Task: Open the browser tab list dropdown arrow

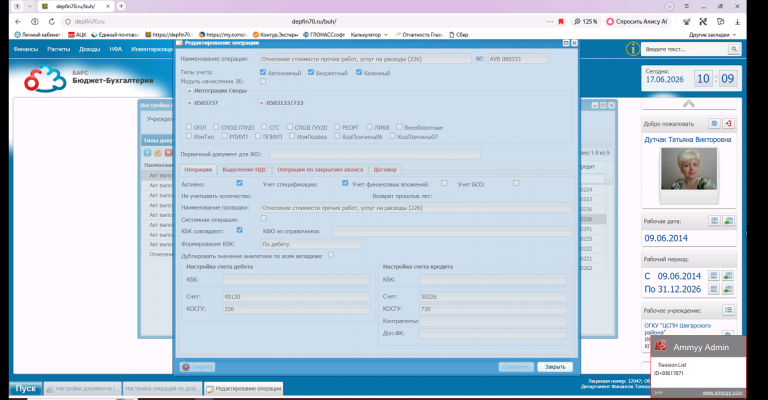Action: tap(29, 6)
